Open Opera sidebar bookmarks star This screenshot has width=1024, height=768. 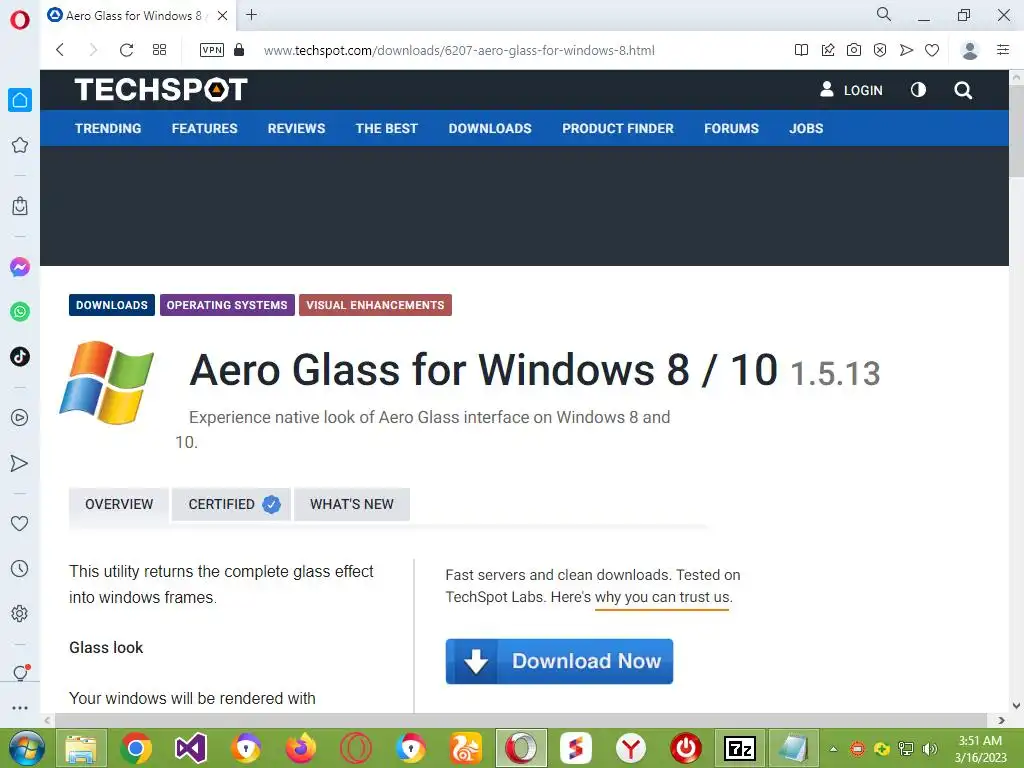[x=20, y=145]
